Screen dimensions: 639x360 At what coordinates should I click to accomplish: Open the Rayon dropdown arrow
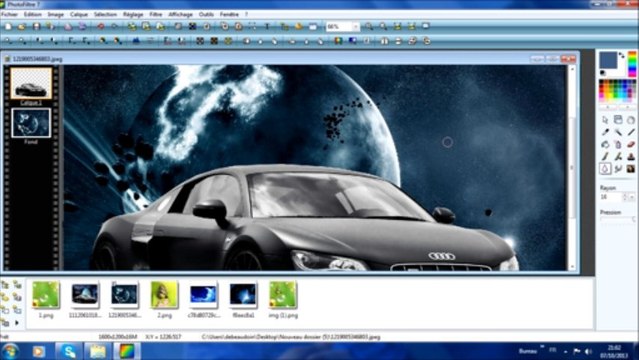(x=632, y=197)
